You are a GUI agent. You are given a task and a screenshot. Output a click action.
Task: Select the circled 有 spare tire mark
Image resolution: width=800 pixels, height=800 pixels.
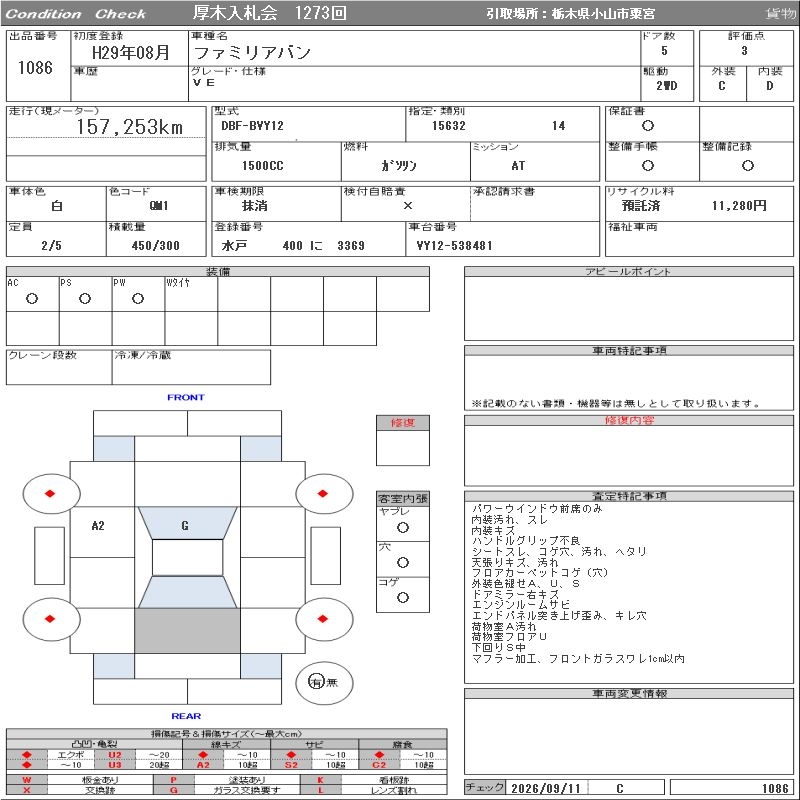pos(316,682)
